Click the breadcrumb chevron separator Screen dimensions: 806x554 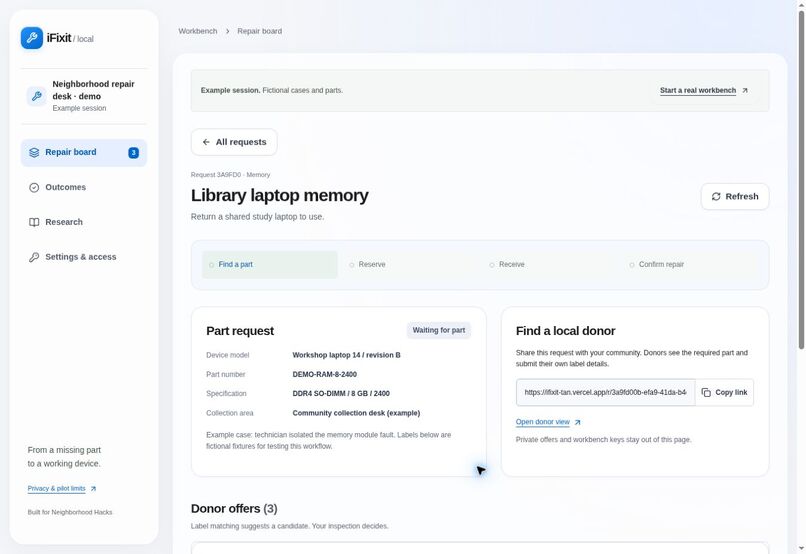pyautogui.click(x=227, y=31)
